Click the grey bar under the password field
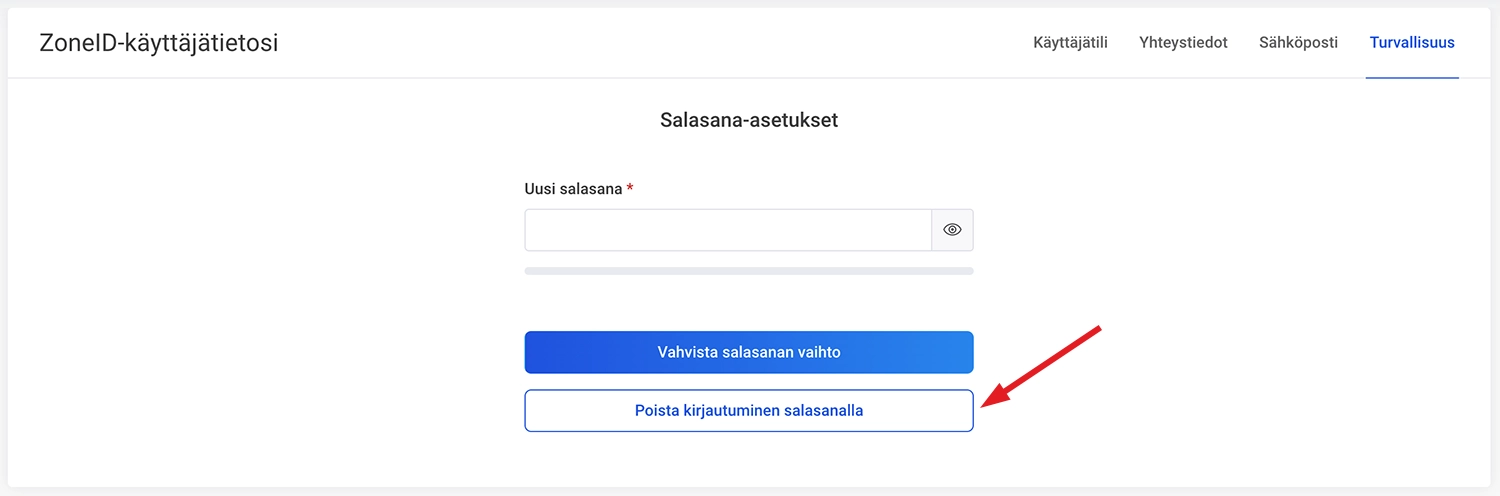The height and width of the screenshot is (496, 1500). point(748,271)
